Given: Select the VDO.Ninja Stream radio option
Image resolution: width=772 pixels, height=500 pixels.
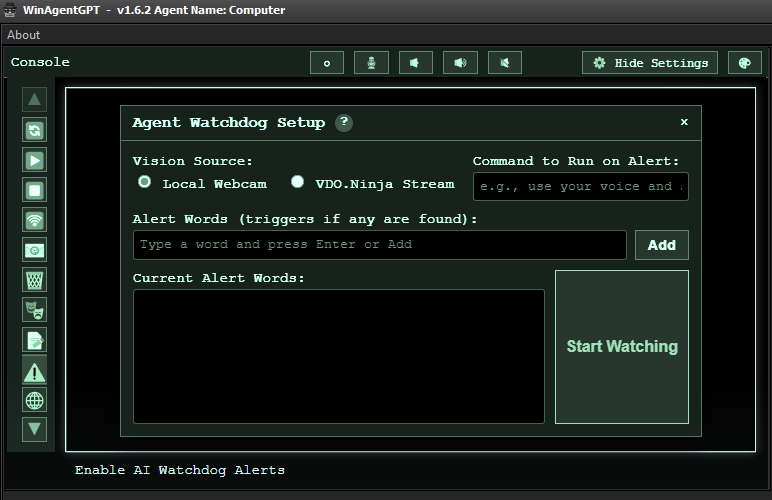Looking at the screenshot, I should click(x=297, y=182).
